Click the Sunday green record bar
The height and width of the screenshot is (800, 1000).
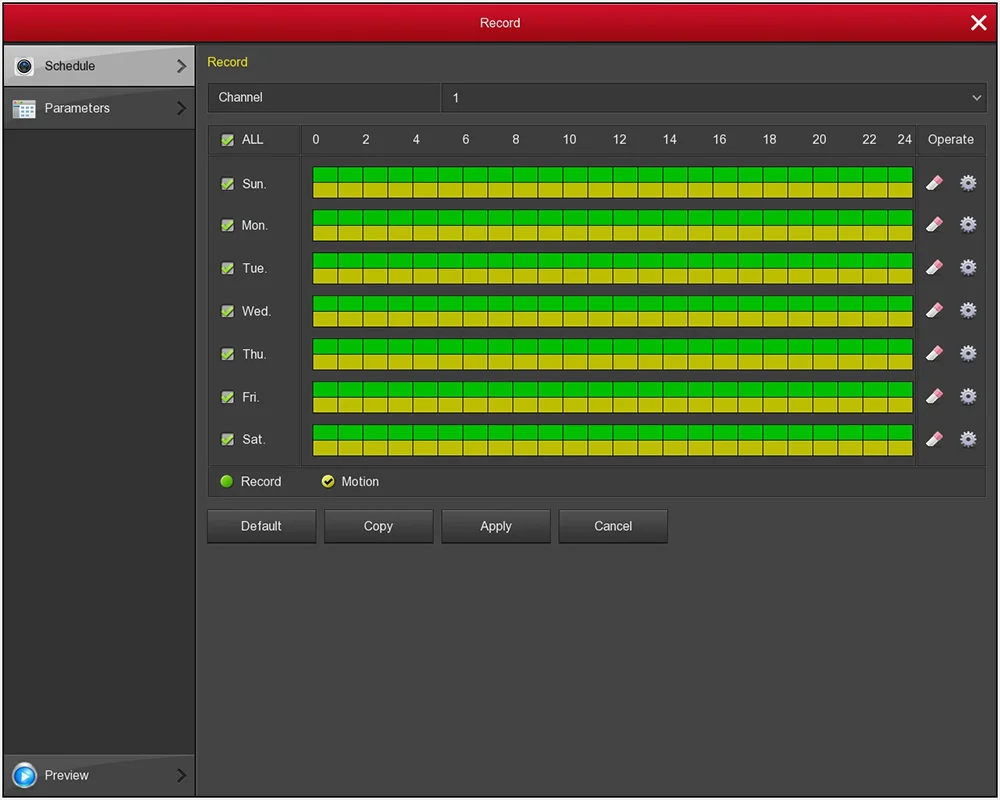coord(612,175)
